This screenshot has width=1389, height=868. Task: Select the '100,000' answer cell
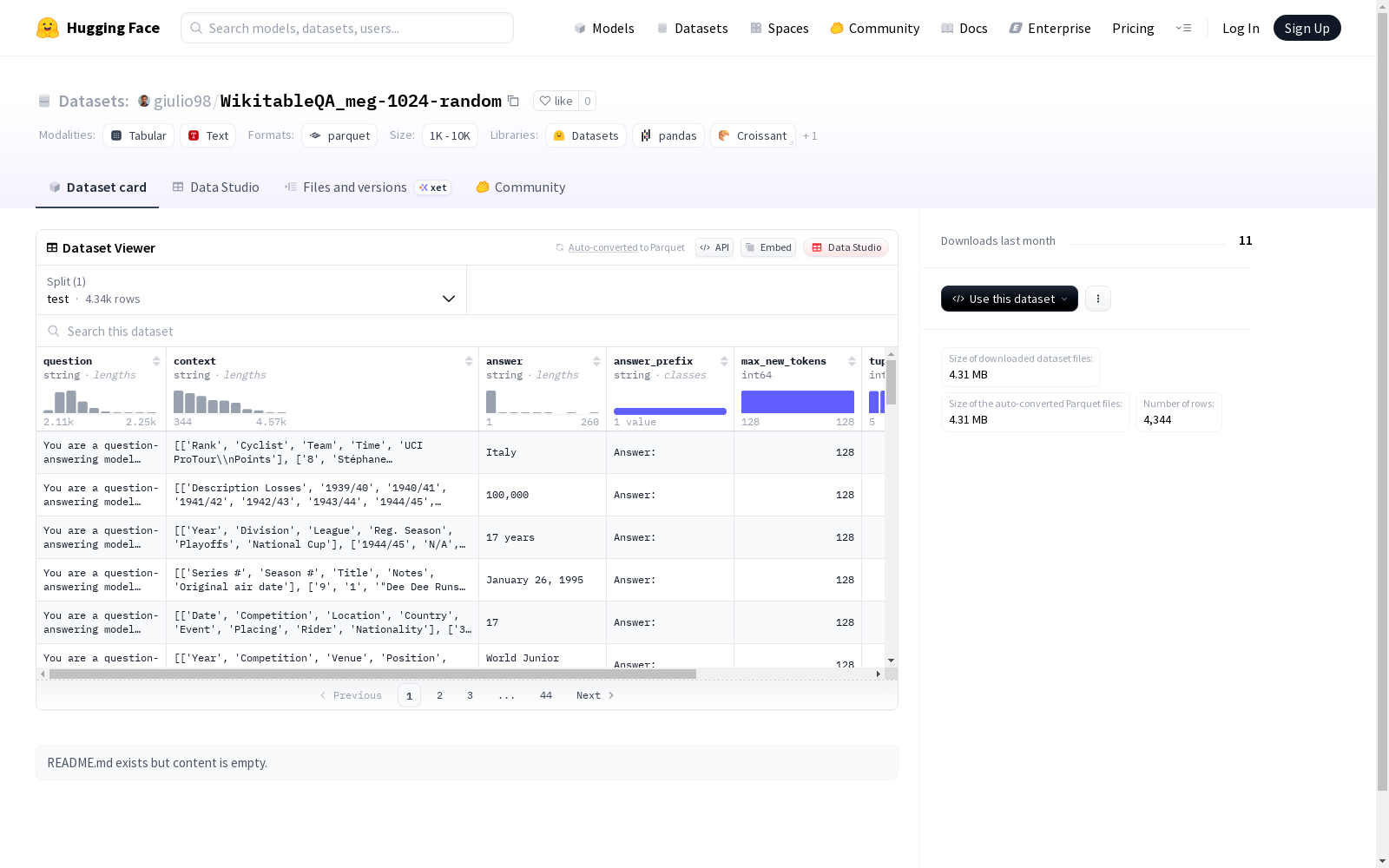(543, 495)
